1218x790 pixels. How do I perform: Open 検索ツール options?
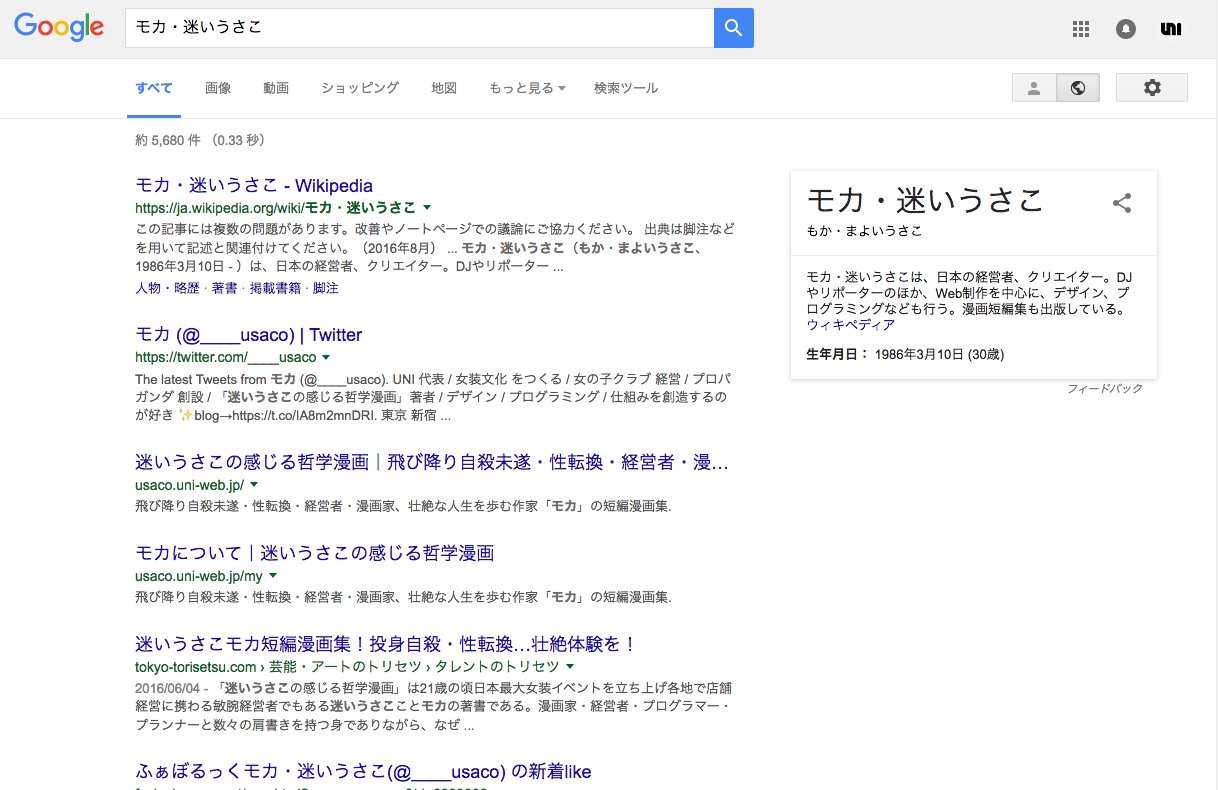pyautogui.click(x=626, y=88)
